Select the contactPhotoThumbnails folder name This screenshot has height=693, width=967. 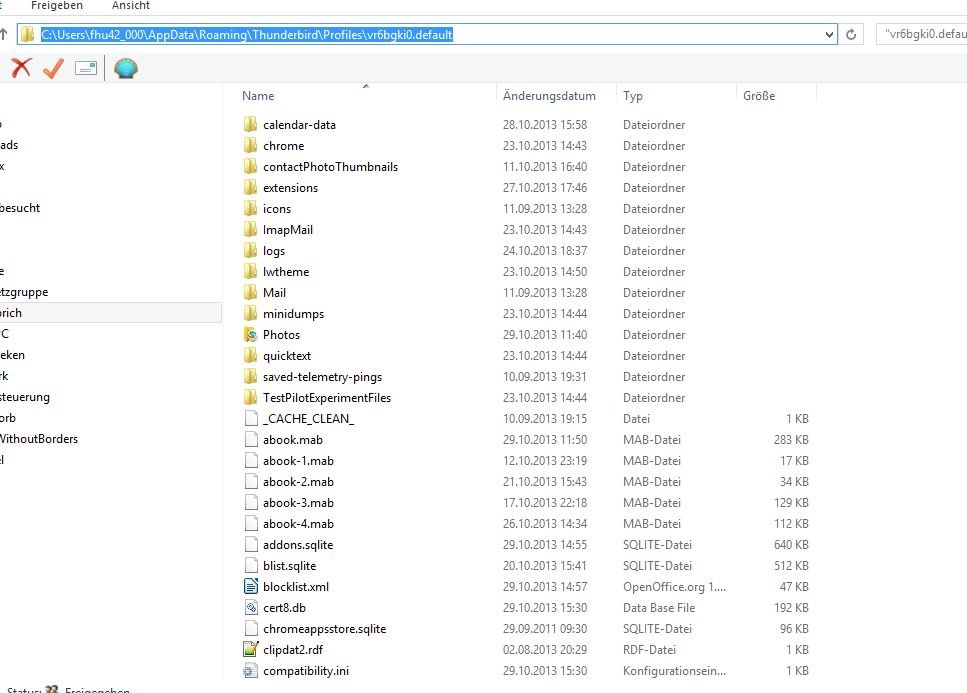[331, 166]
